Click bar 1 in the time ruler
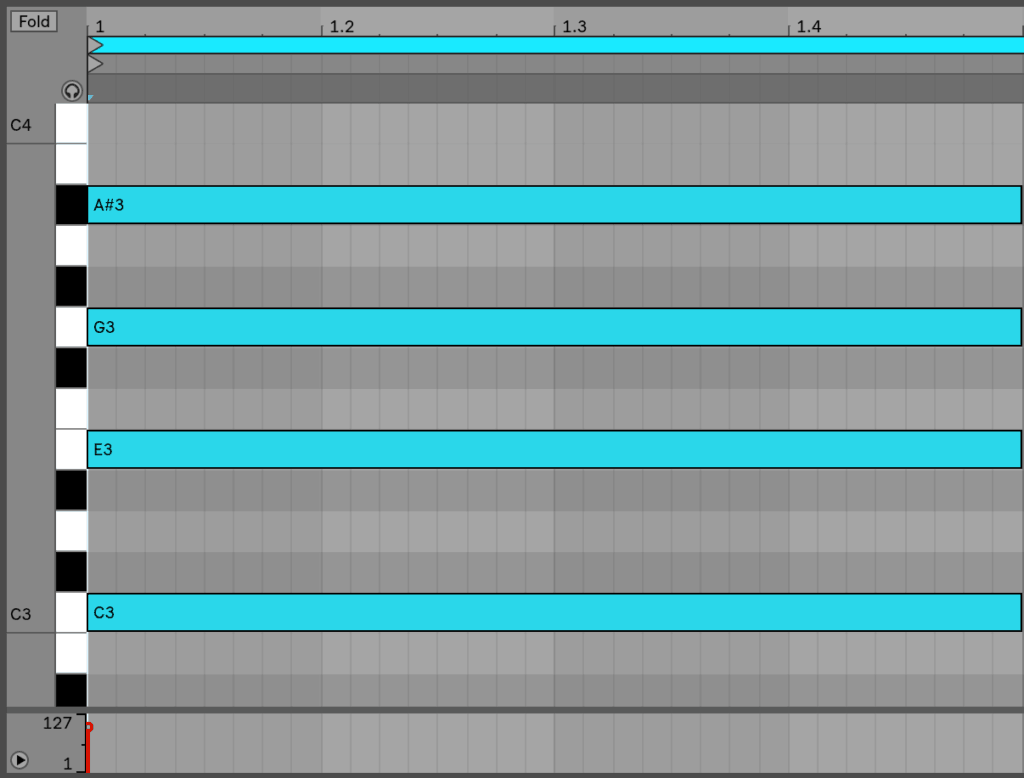 [99, 27]
